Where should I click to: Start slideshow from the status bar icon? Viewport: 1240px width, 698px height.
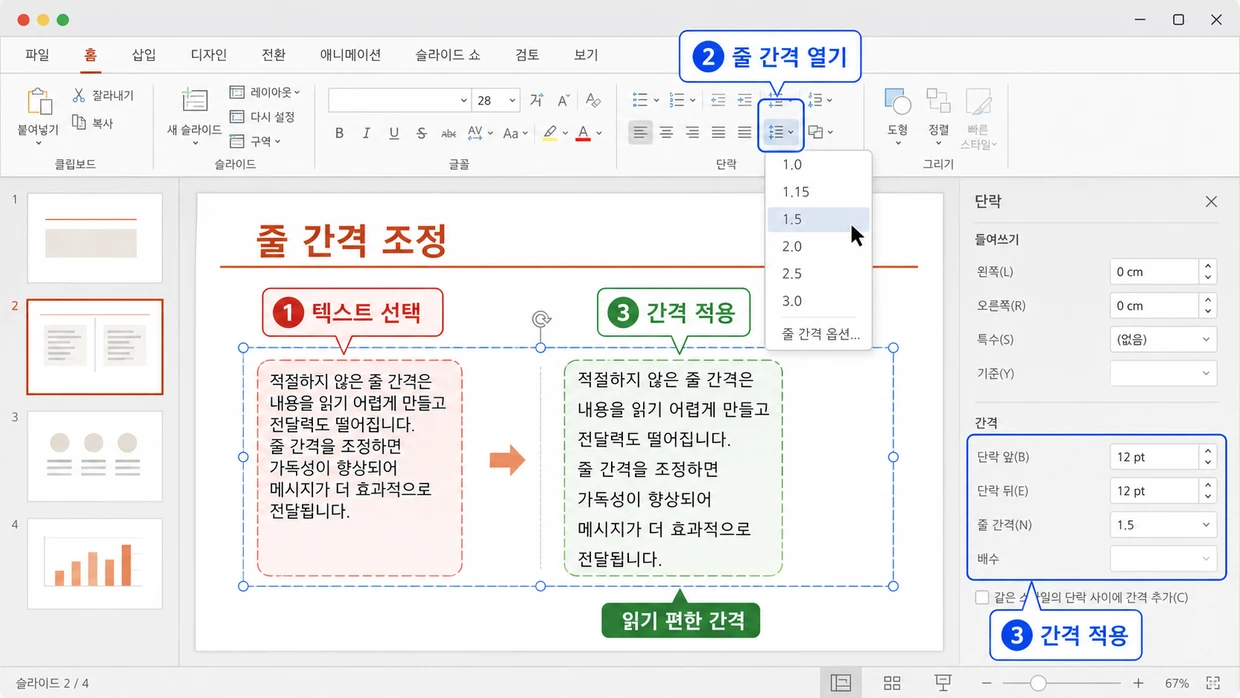pos(942,683)
